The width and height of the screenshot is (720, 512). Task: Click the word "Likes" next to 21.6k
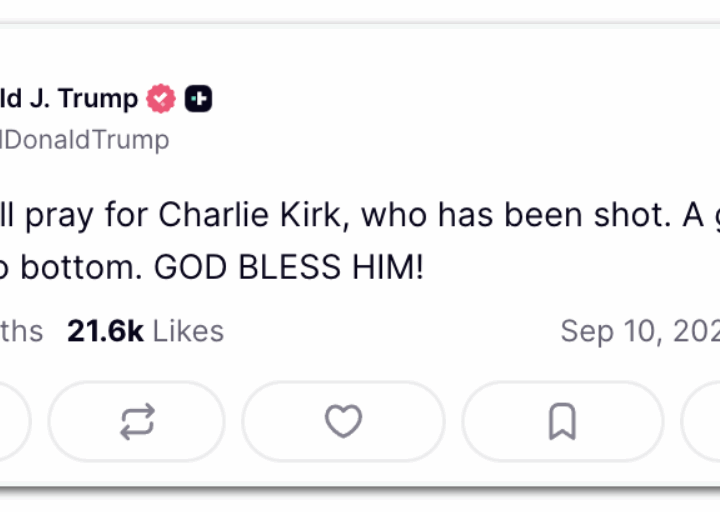pos(188,331)
